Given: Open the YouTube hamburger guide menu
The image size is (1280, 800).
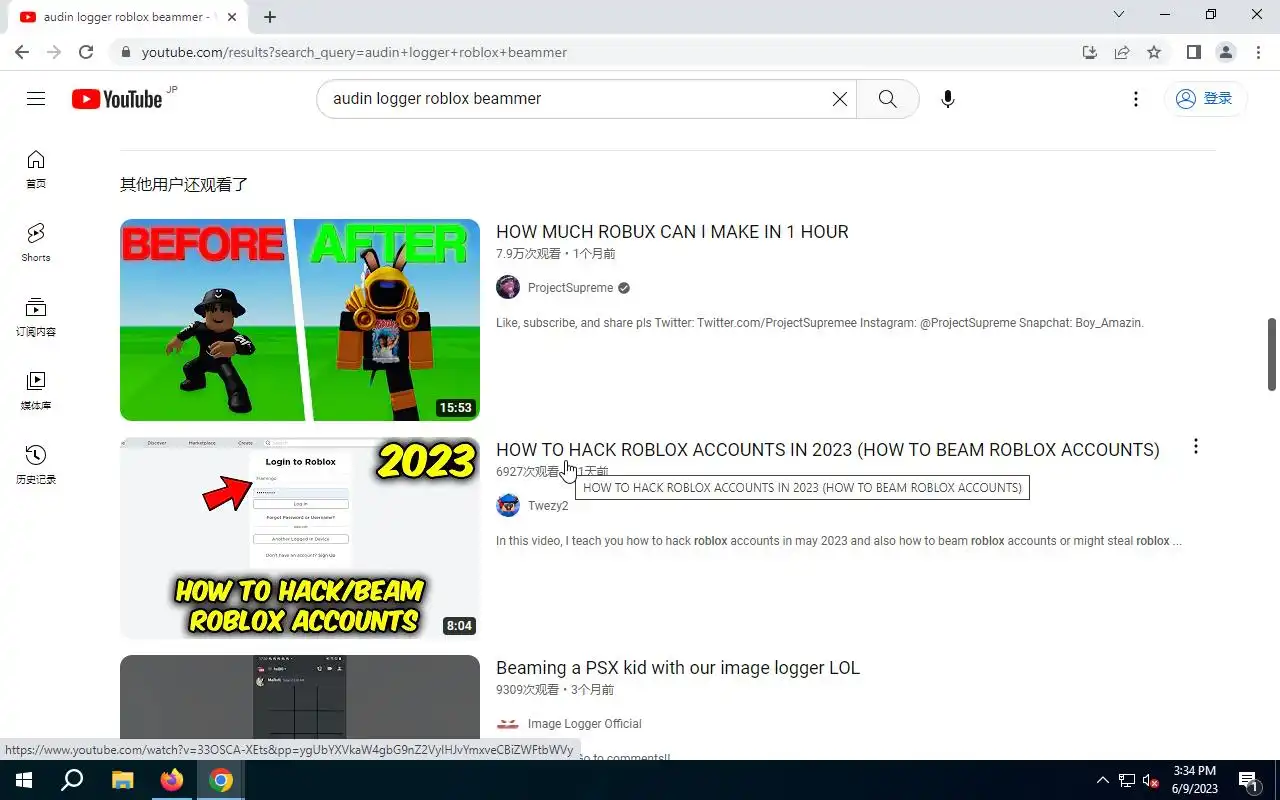Looking at the screenshot, I should [36, 99].
